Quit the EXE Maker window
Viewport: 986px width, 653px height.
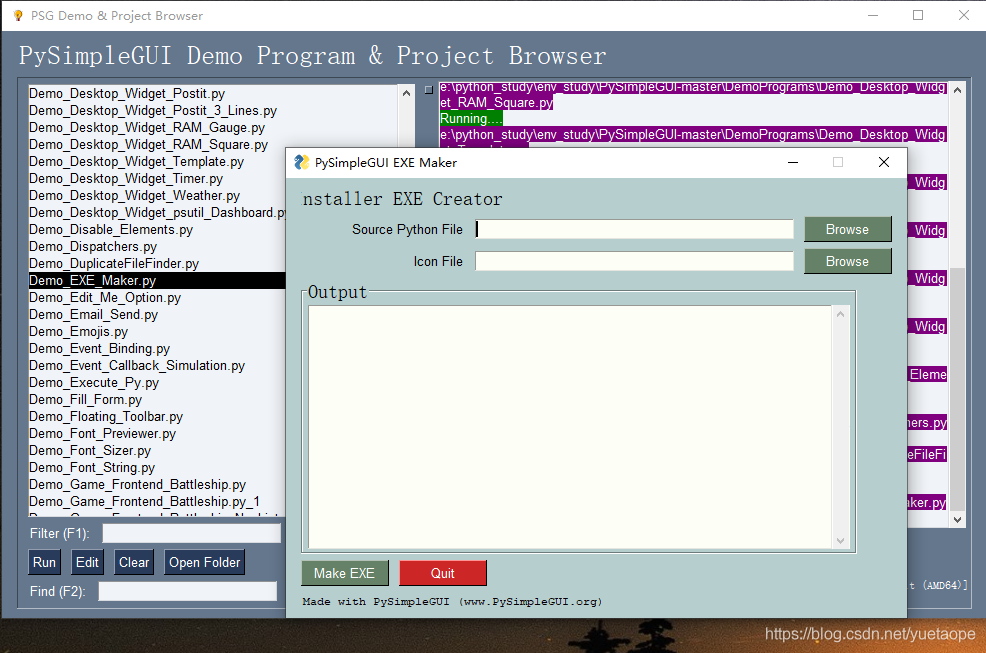443,573
